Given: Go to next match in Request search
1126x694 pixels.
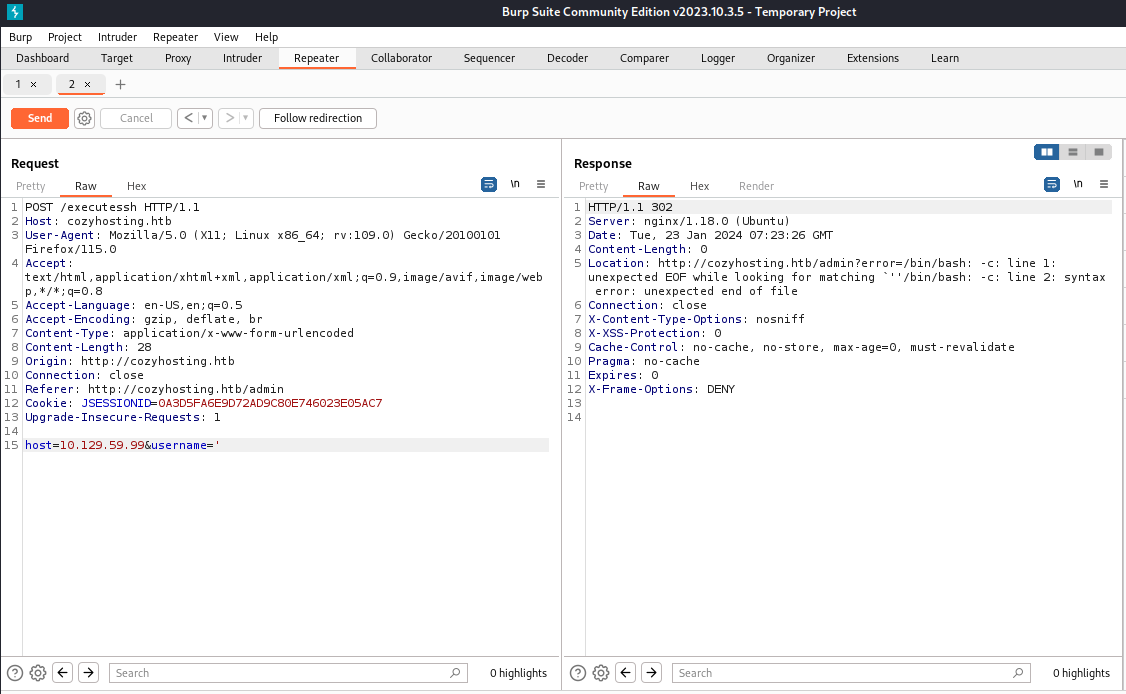Looking at the screenshot, I should pyautogui.click(x=88, y=673).
